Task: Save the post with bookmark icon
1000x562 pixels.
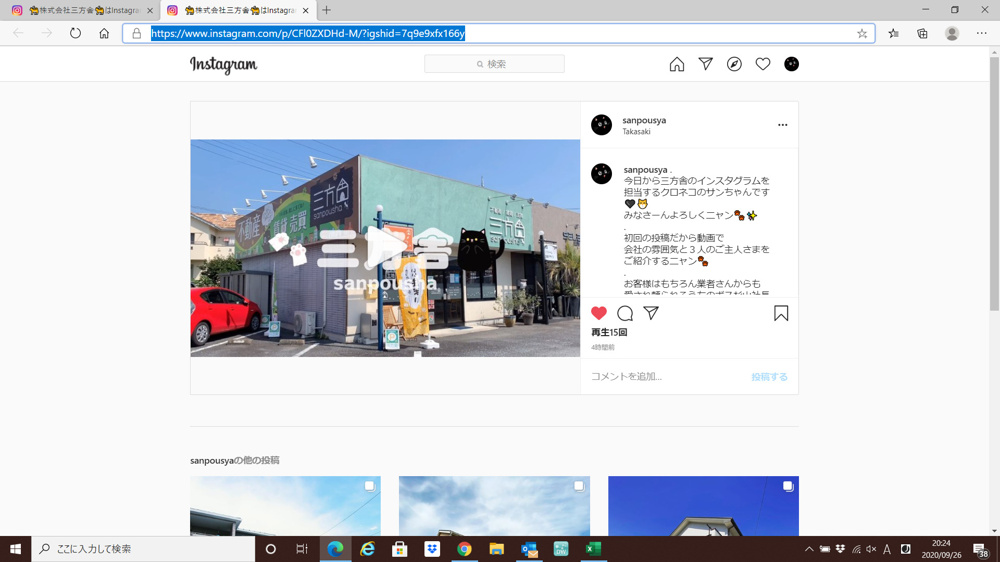Action: click(x=781, y=313)
